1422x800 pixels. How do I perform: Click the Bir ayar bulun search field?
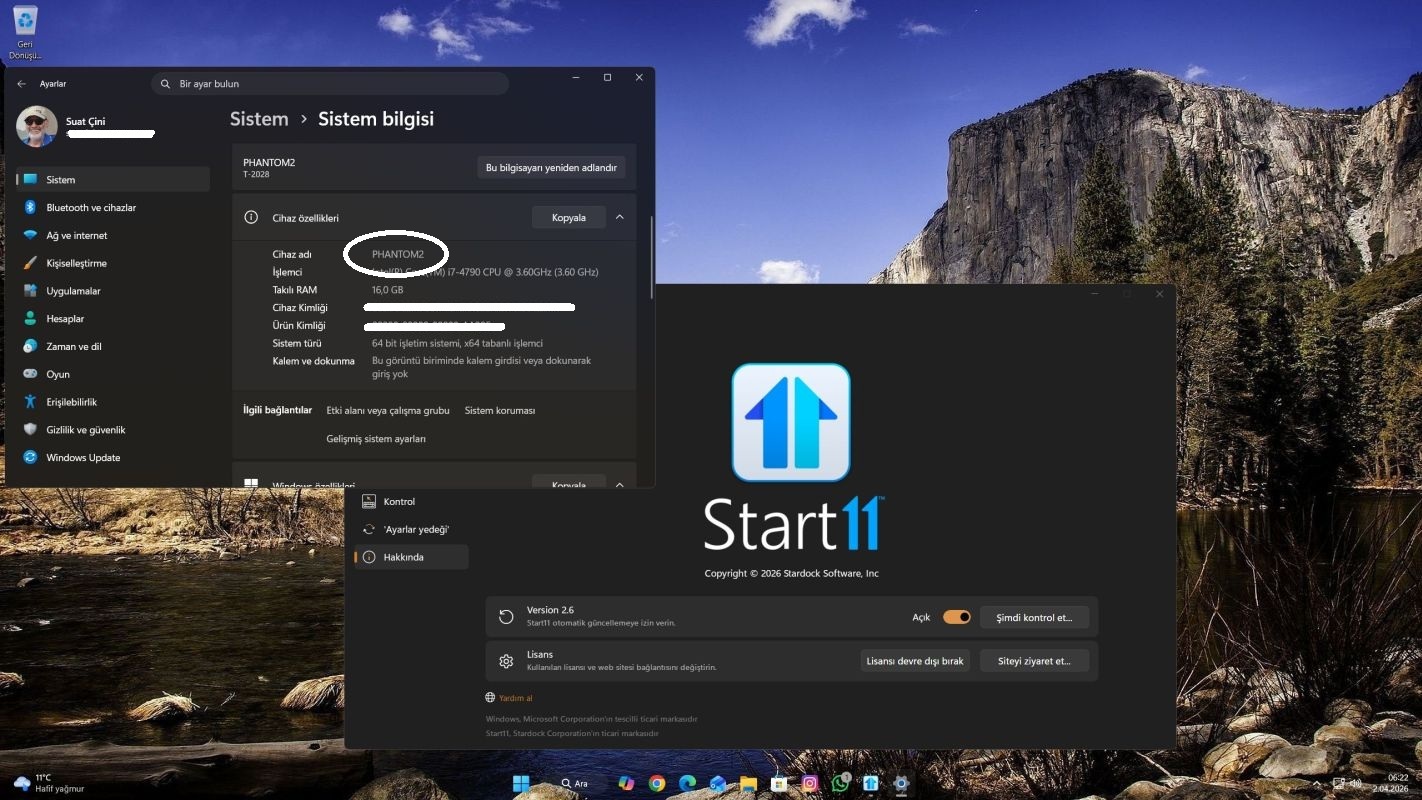pyautogui.click(x=330, y=84)
